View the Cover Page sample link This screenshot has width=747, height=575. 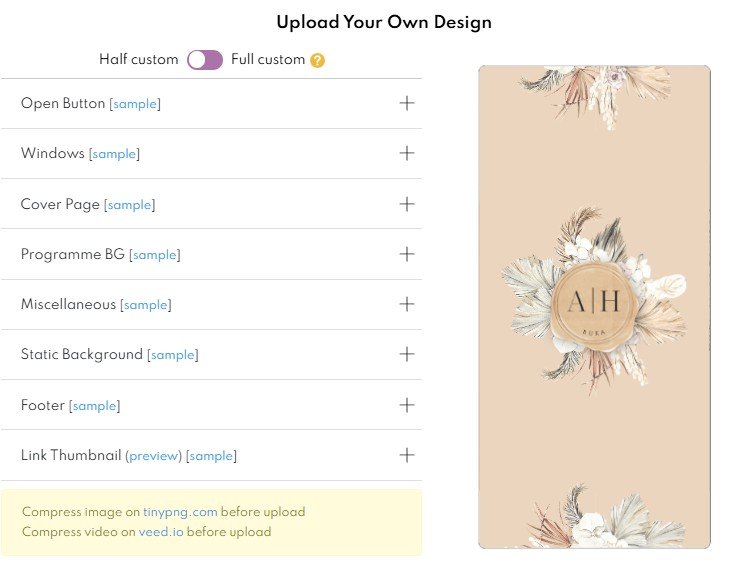point(130,205)
